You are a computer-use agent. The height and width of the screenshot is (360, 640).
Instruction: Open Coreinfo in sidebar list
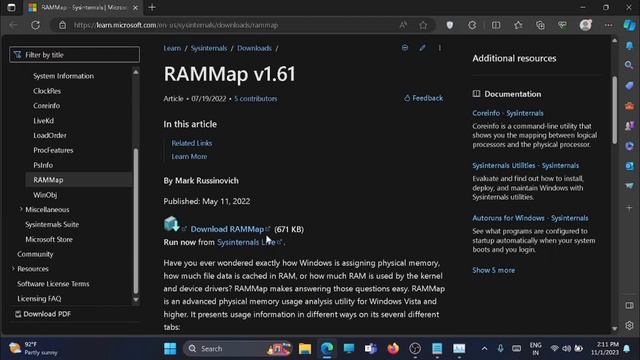click(x=47, y=106)
